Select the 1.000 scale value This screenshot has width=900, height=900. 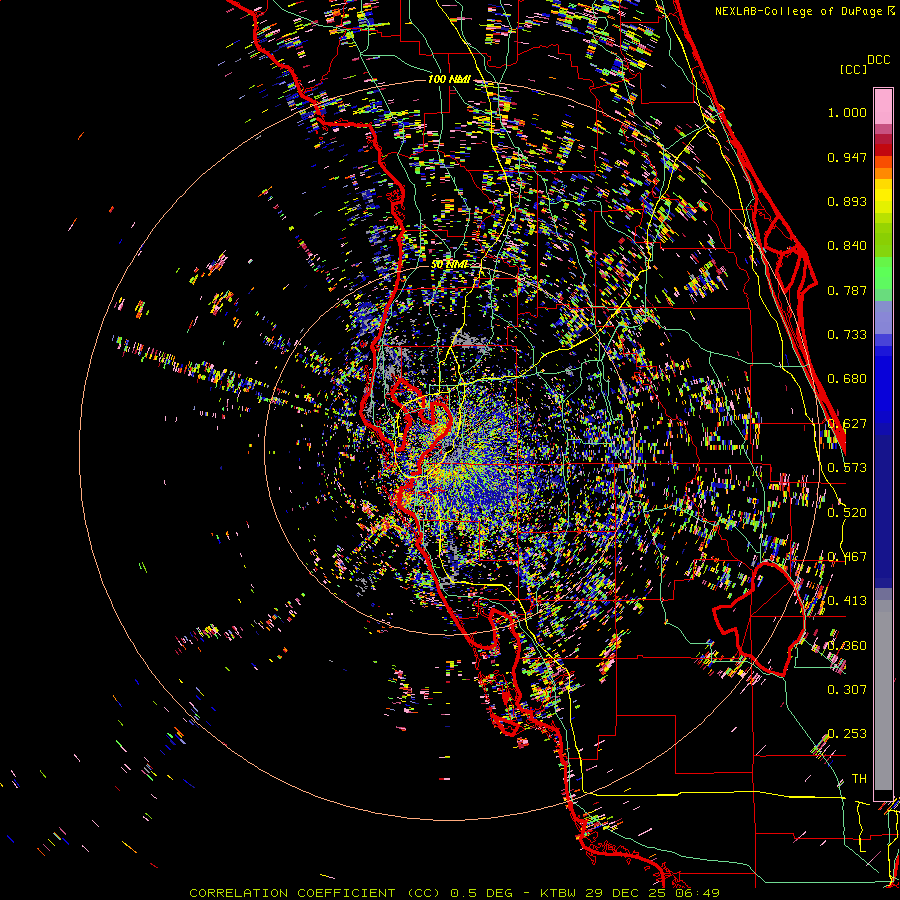[847, 112]
